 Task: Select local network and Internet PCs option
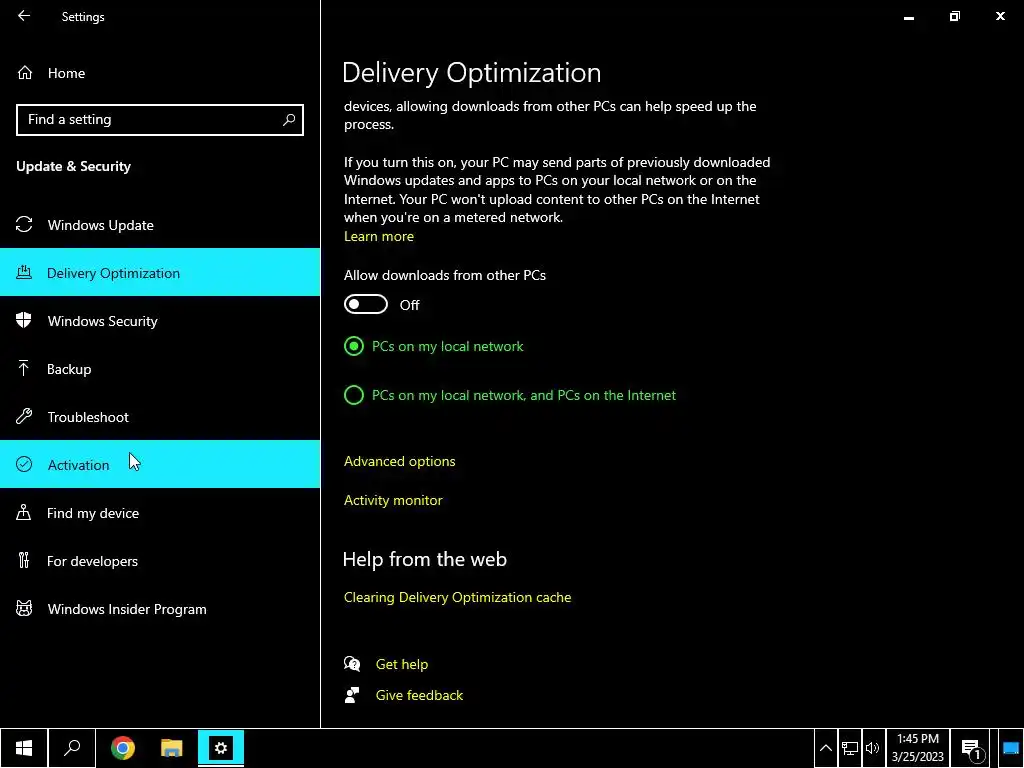tap(509, 395)
